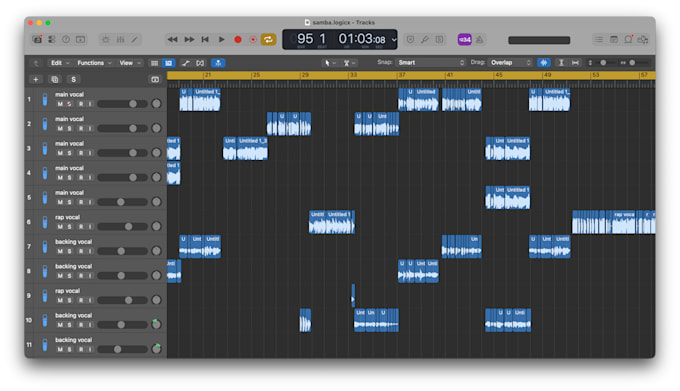Toggle the purple Count-in button
Image resolution: width=680 pixels, height=391 pixels.
coord(464,39)
